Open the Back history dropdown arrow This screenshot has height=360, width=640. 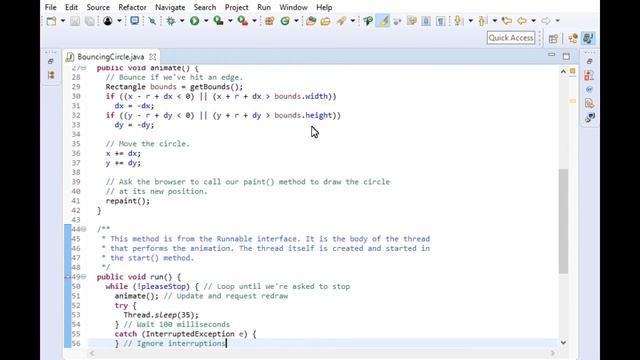[x=533, y=21]
